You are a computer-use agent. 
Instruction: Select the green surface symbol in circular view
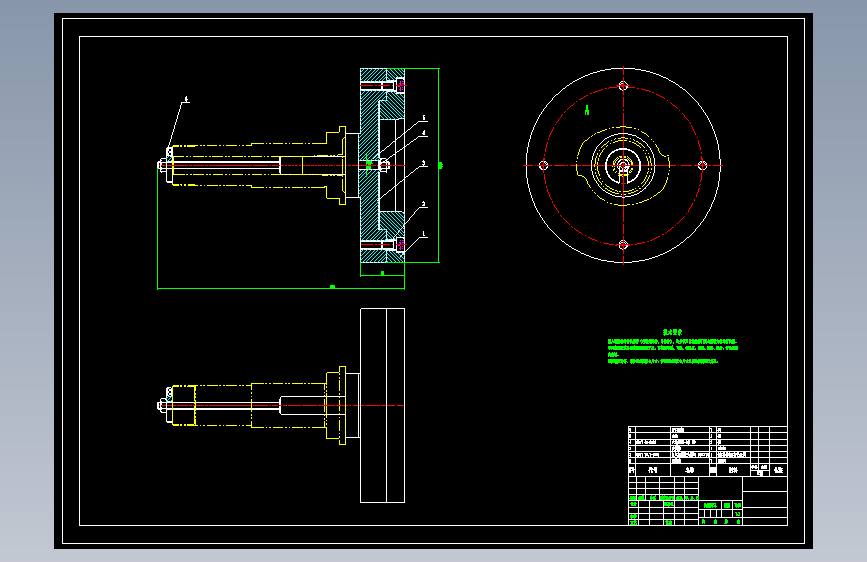(x=587, y=111)
